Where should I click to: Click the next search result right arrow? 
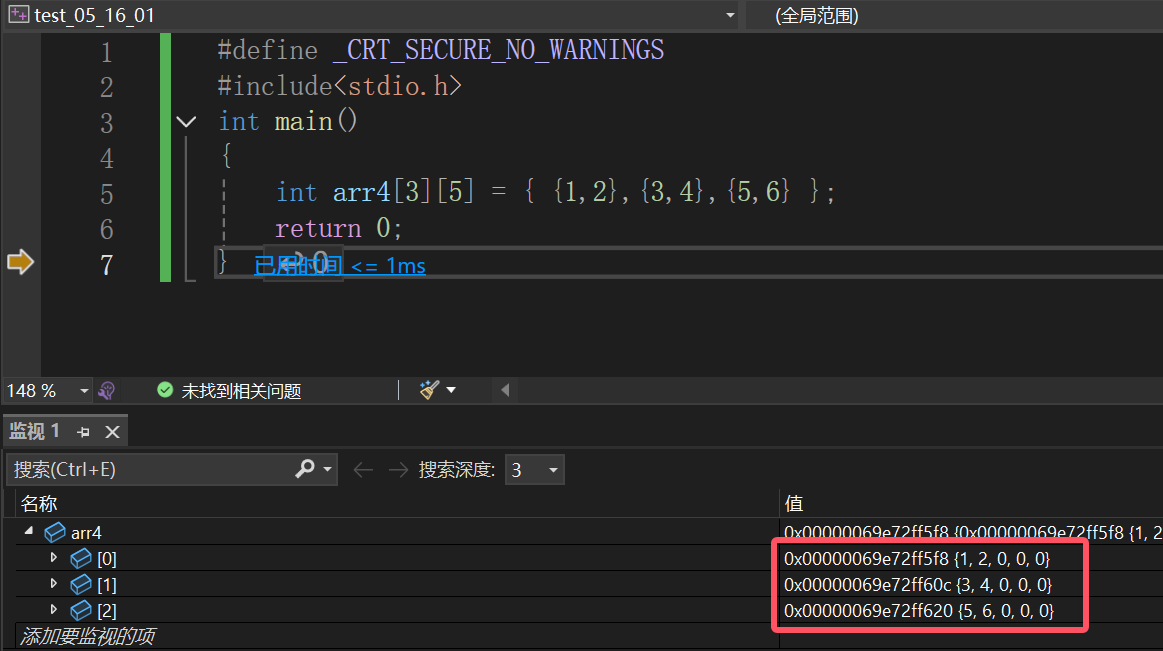[398, 469]
